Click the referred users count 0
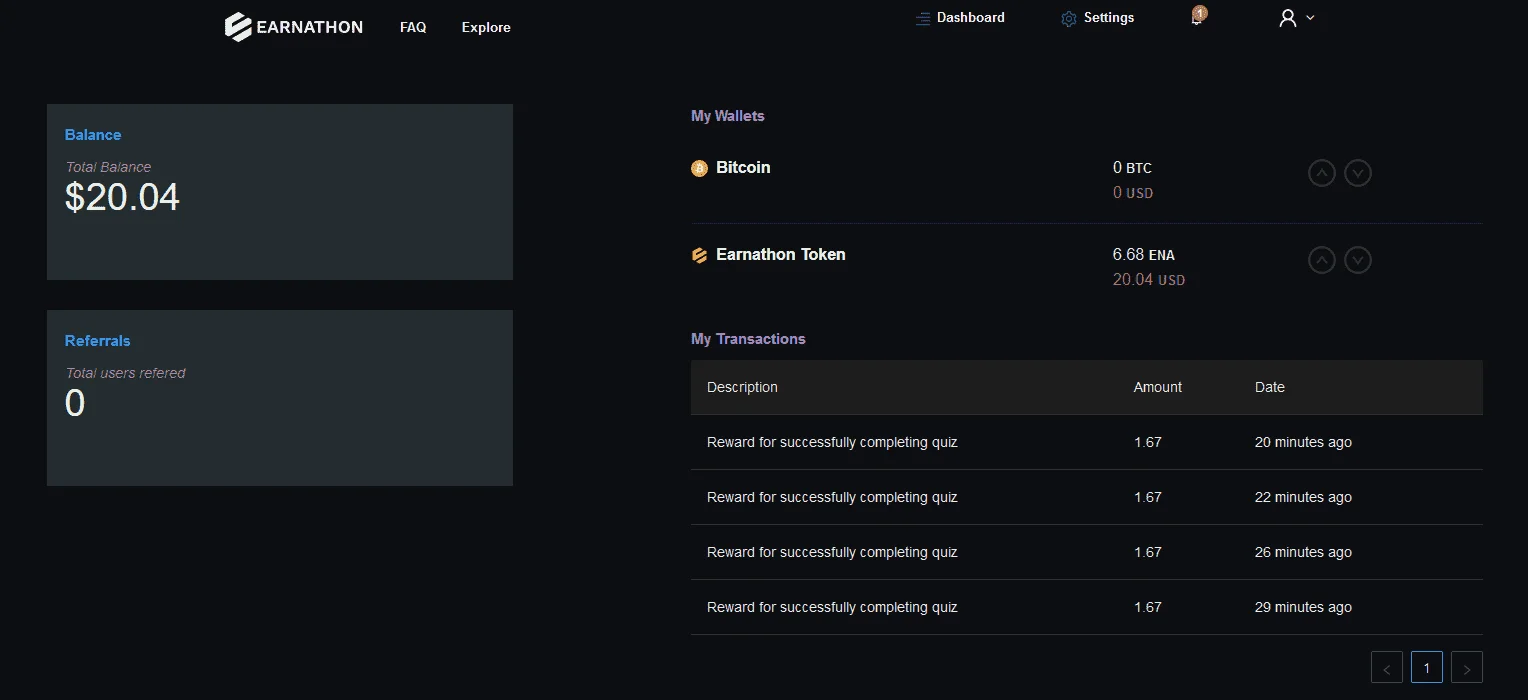 [x=75, y=403]
